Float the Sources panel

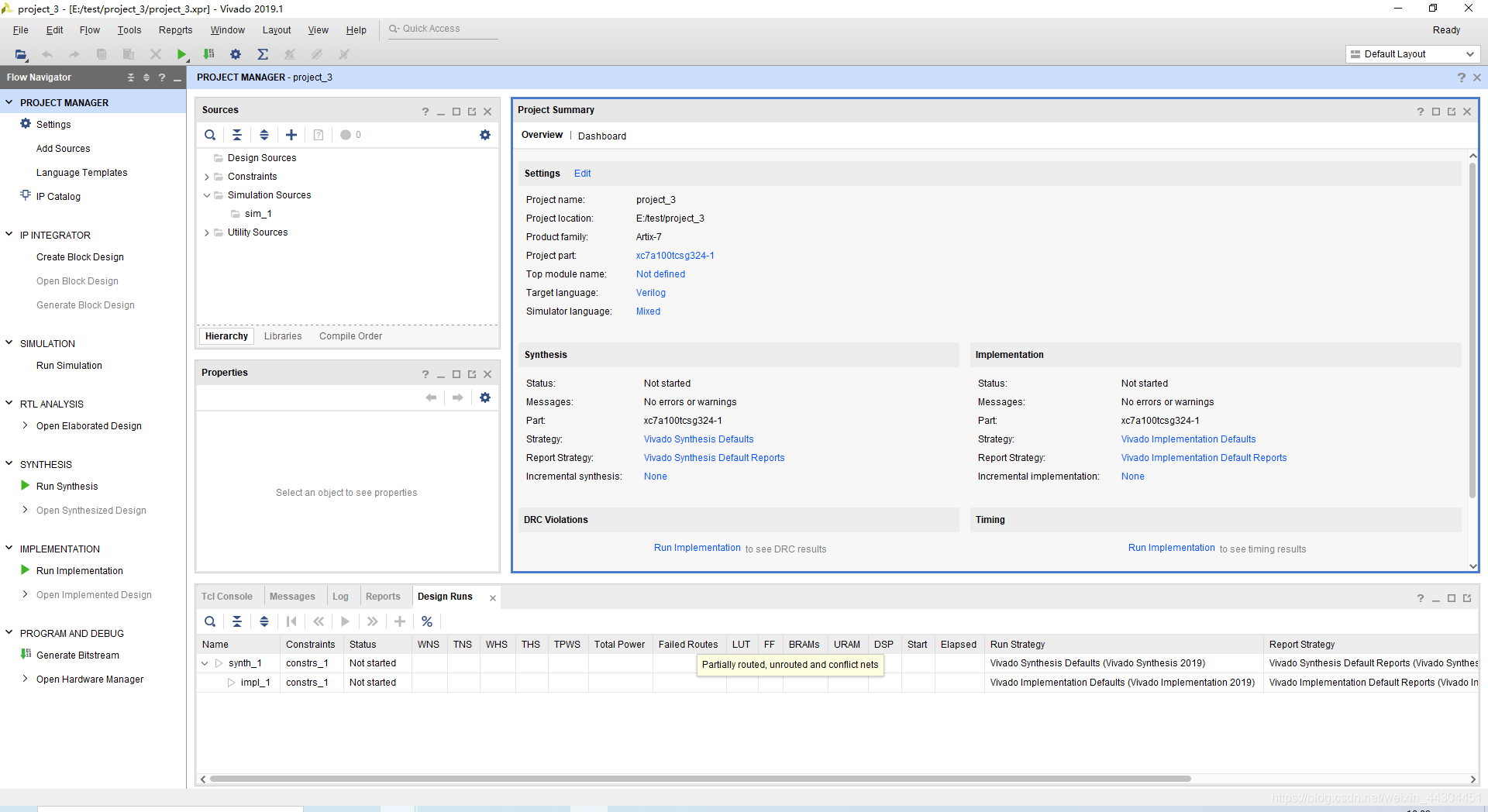472,112
